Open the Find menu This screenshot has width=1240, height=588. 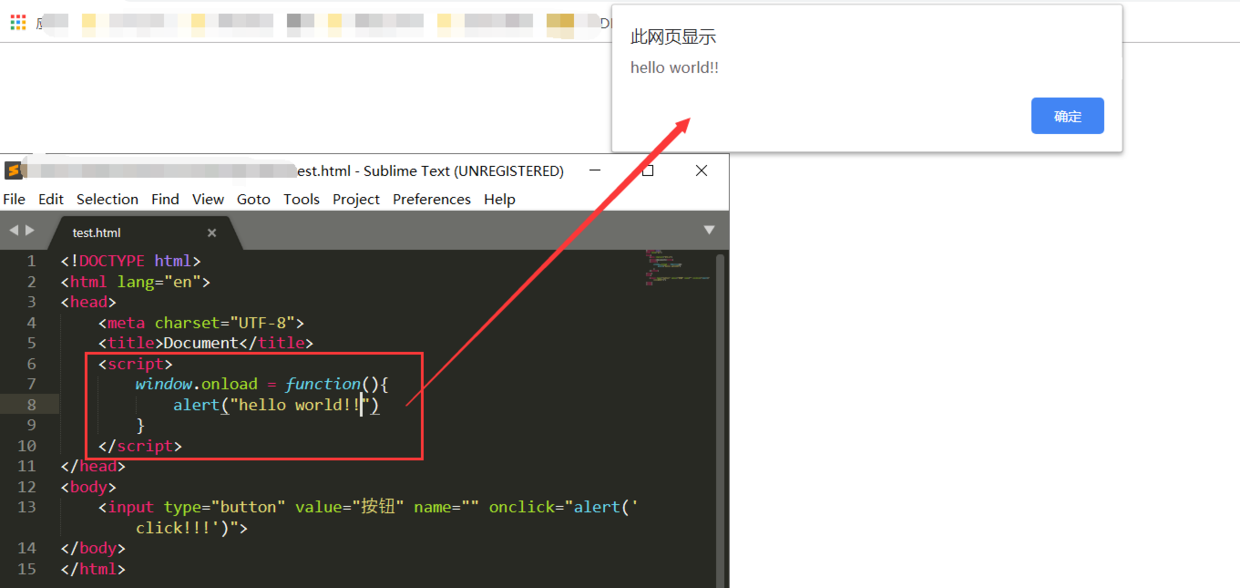click(x=165, y=199)
